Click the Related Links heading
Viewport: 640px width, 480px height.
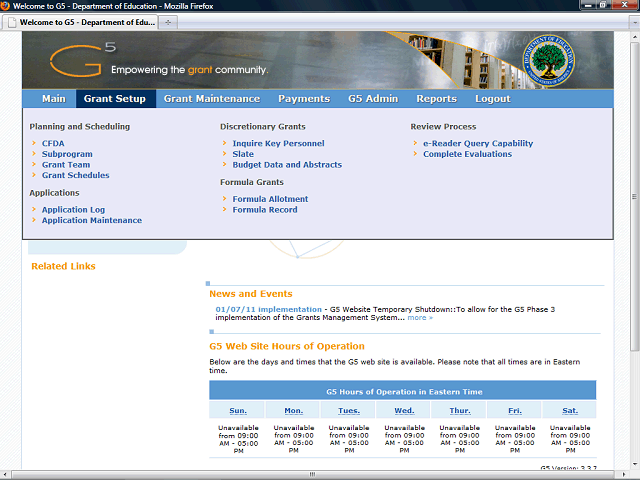[x=63, y=266]
